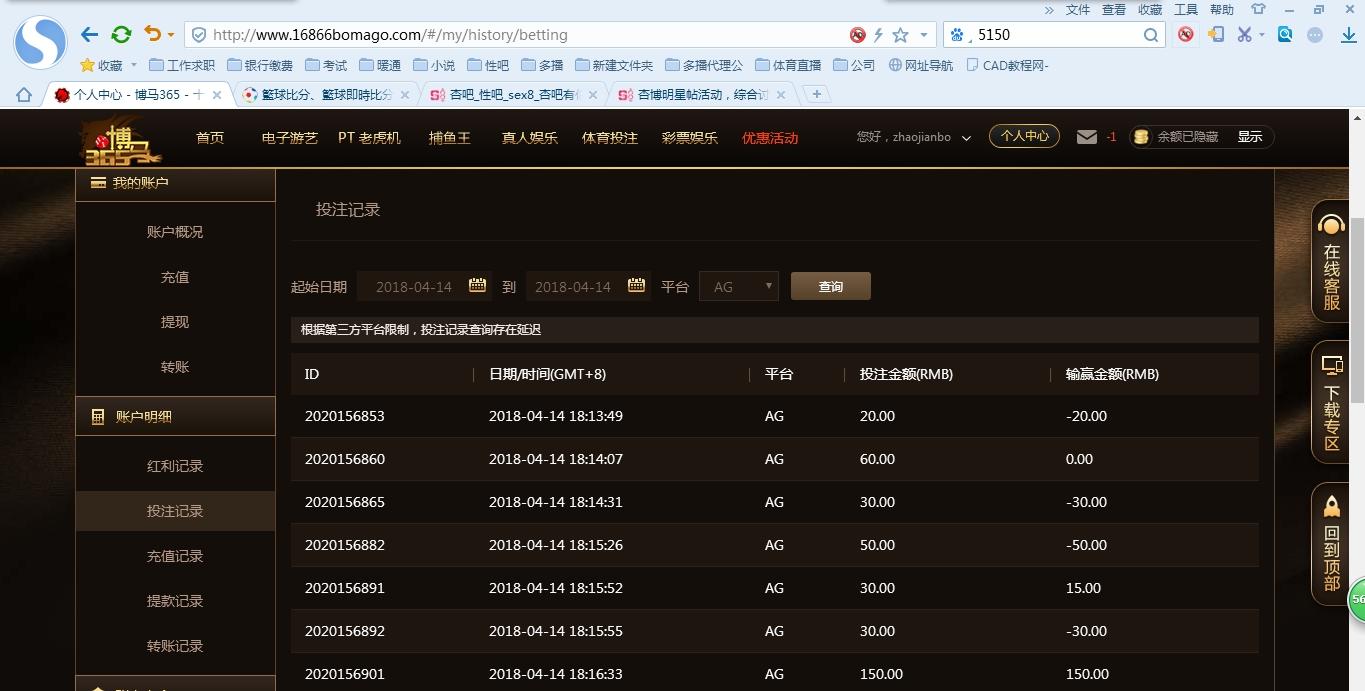Click the page vertical scrollbar
1365x691 pixels.
point(1356,300)
